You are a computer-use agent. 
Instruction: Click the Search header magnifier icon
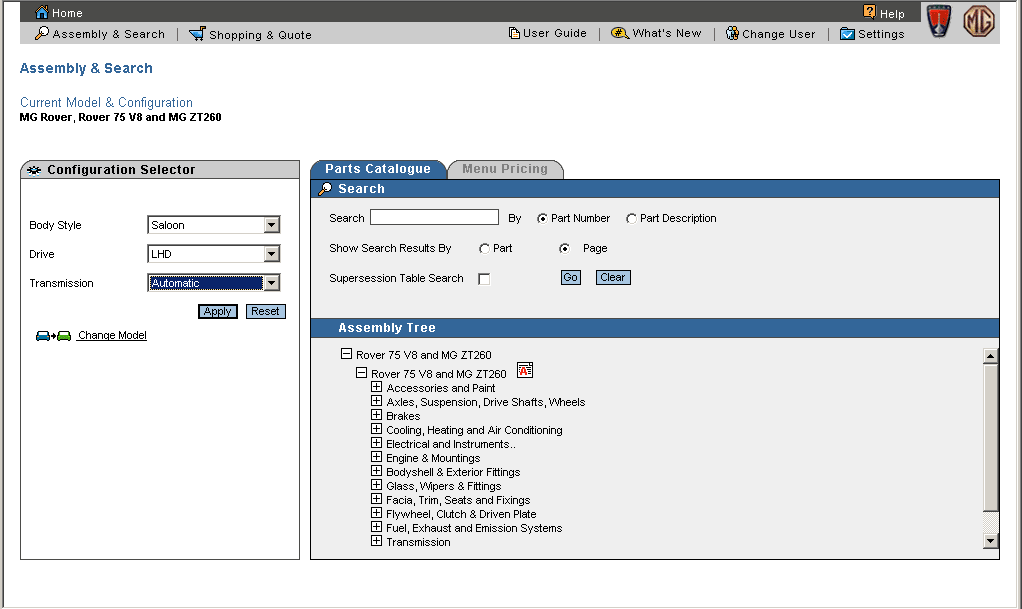(x=325, y=188)
